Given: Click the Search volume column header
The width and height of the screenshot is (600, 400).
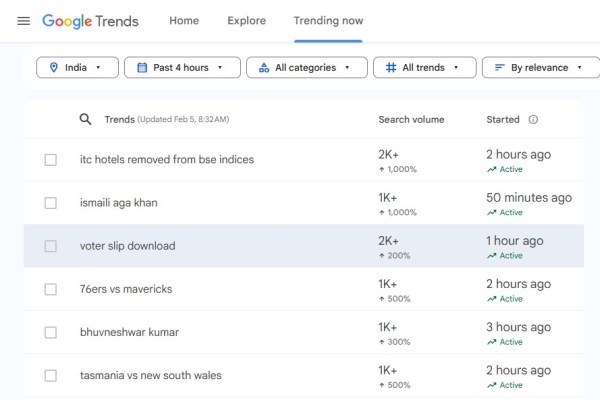Looking at the screenshot, I should coord(411,119).
